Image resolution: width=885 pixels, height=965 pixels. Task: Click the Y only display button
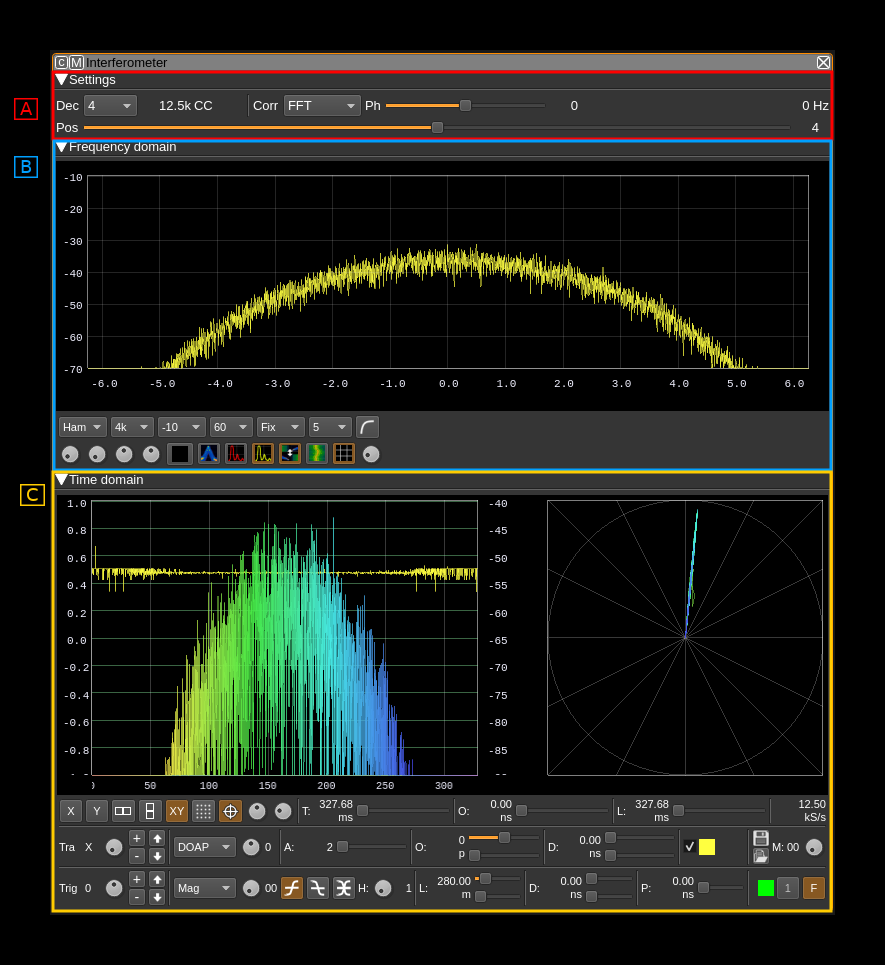96,811
